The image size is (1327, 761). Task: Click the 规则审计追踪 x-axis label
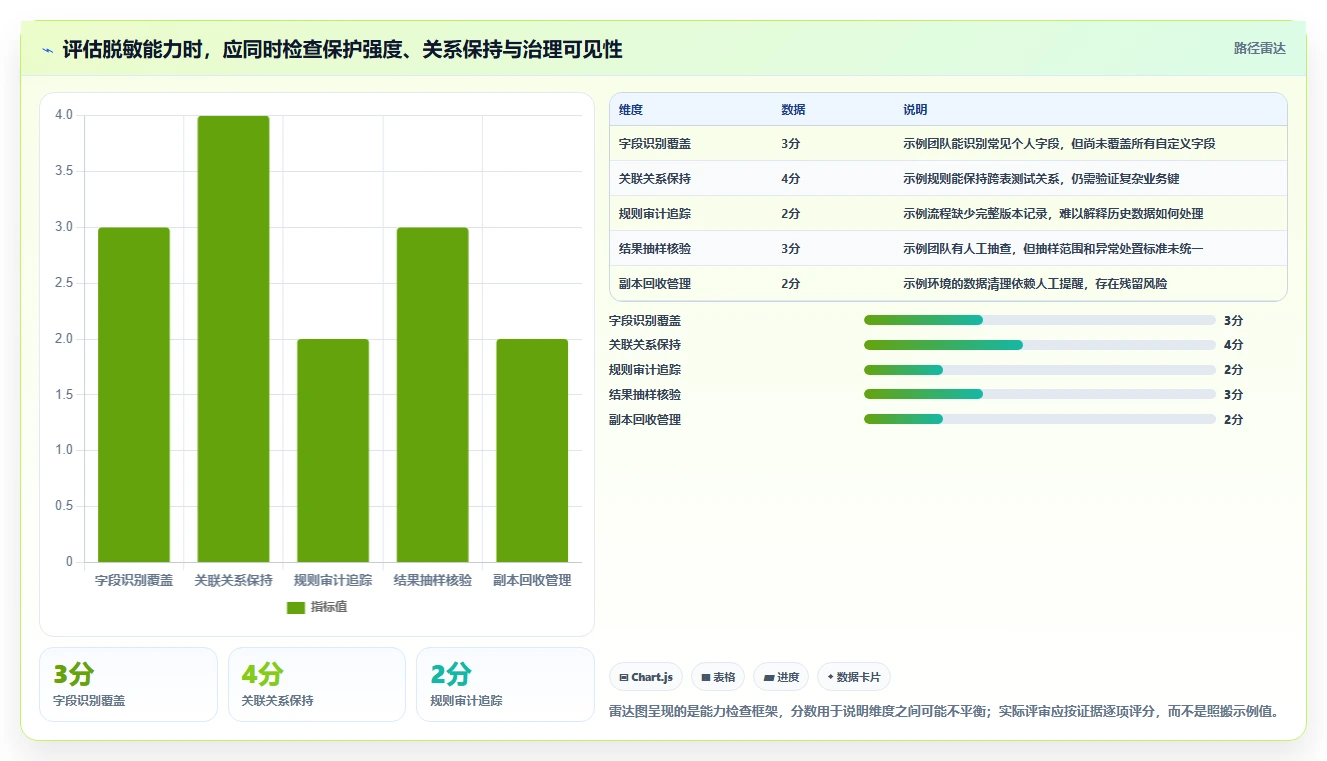click(x=333, y=580)
